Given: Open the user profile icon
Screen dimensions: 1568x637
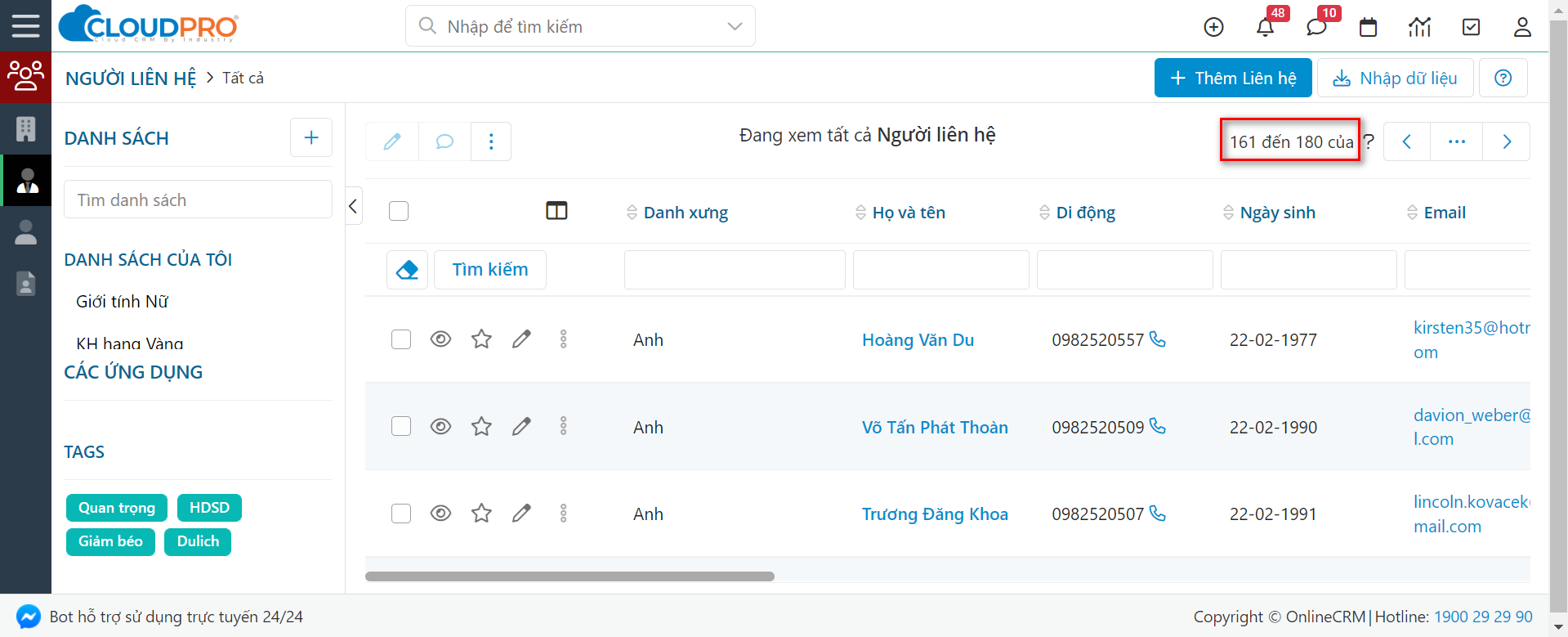Looking at the screenshot, I should coord(1522,27).
